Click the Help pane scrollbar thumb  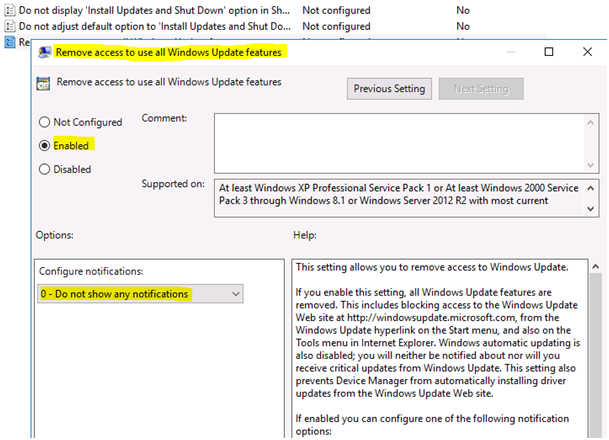tap(595, 355)
